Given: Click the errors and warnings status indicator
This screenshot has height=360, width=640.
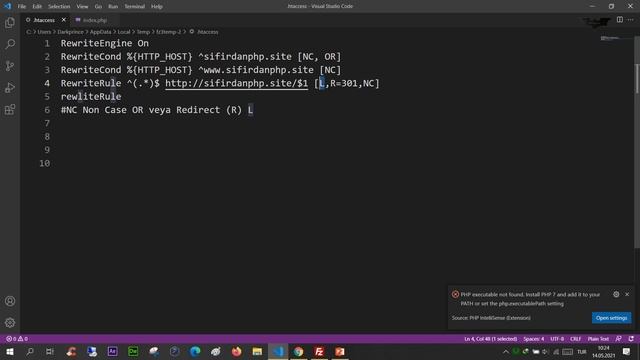Looking at the screenshot, I should 17,339.
